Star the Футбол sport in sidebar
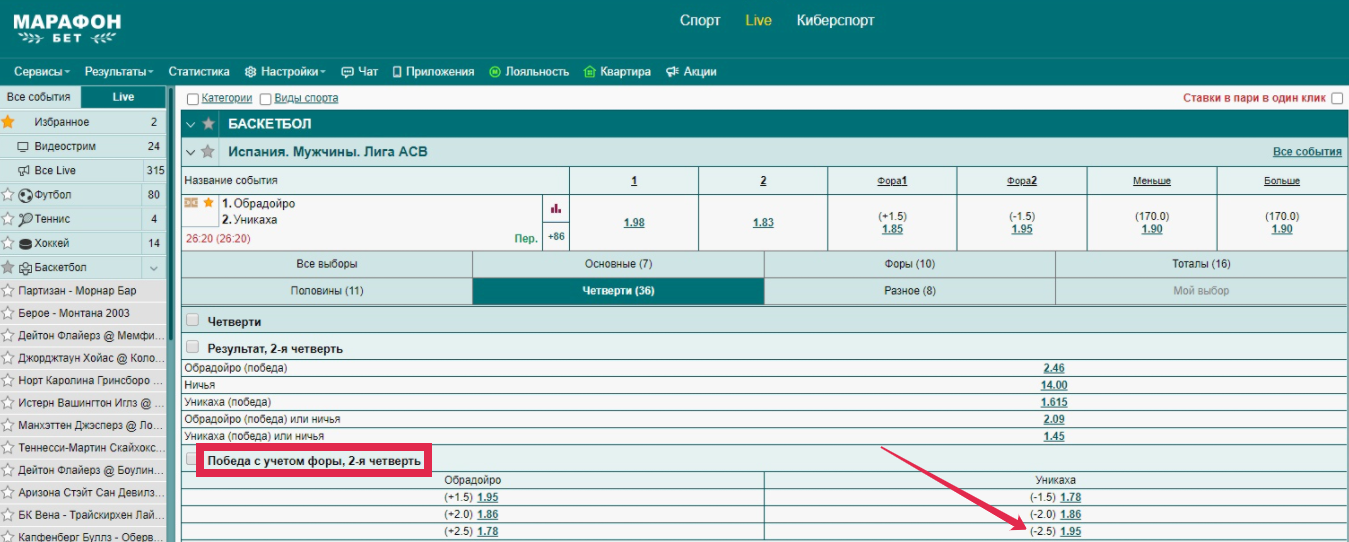The width and height of the screenshot is (1349, 542). (8, 195)
